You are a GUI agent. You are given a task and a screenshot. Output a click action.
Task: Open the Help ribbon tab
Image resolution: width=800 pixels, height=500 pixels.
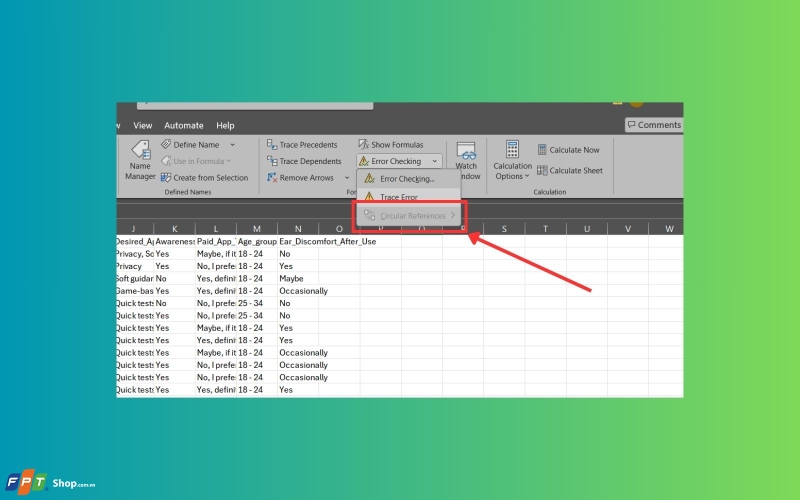tap(225, 126)
